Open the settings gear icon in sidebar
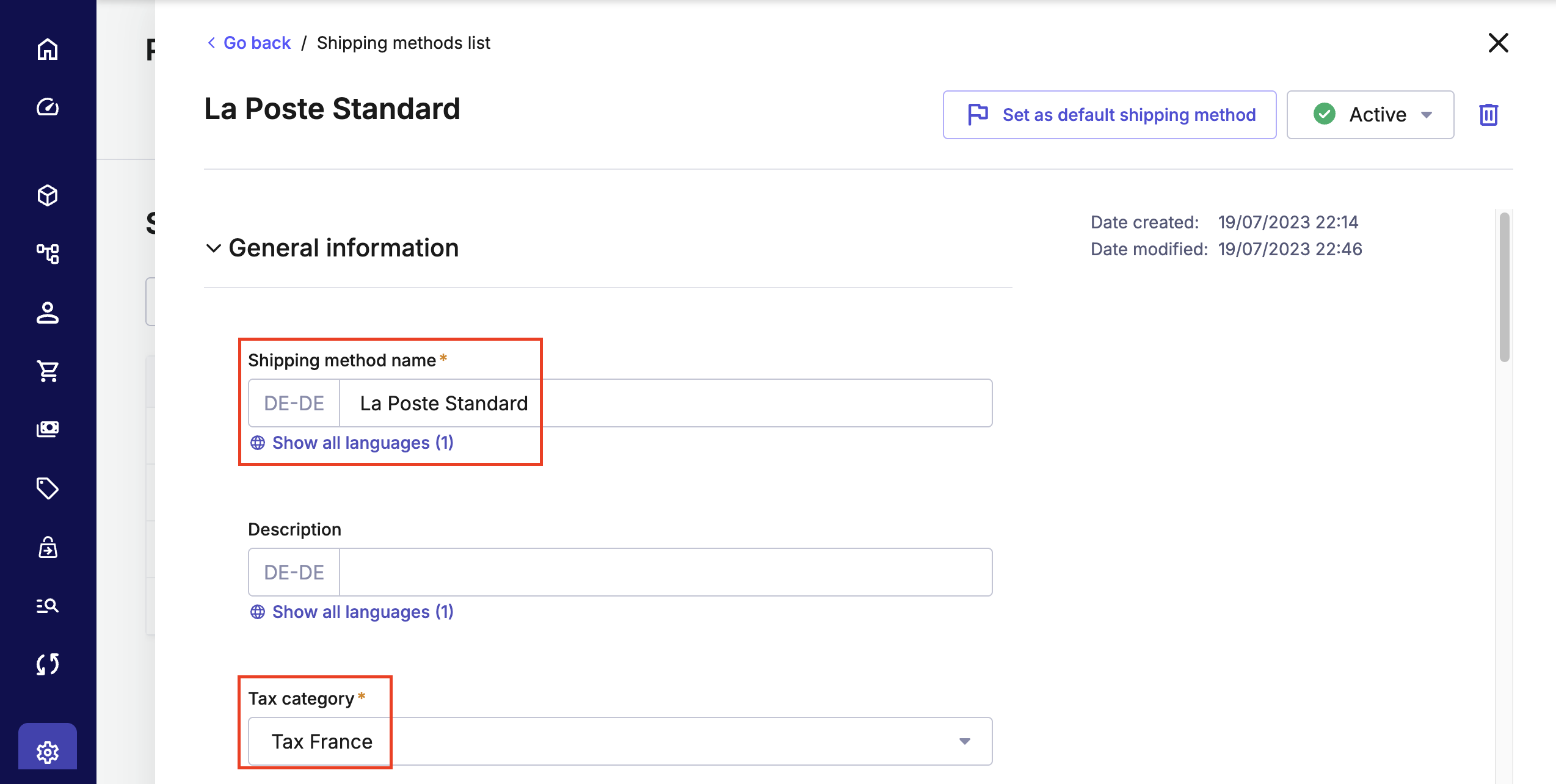The image size is (1556, 784). point(48,752)
